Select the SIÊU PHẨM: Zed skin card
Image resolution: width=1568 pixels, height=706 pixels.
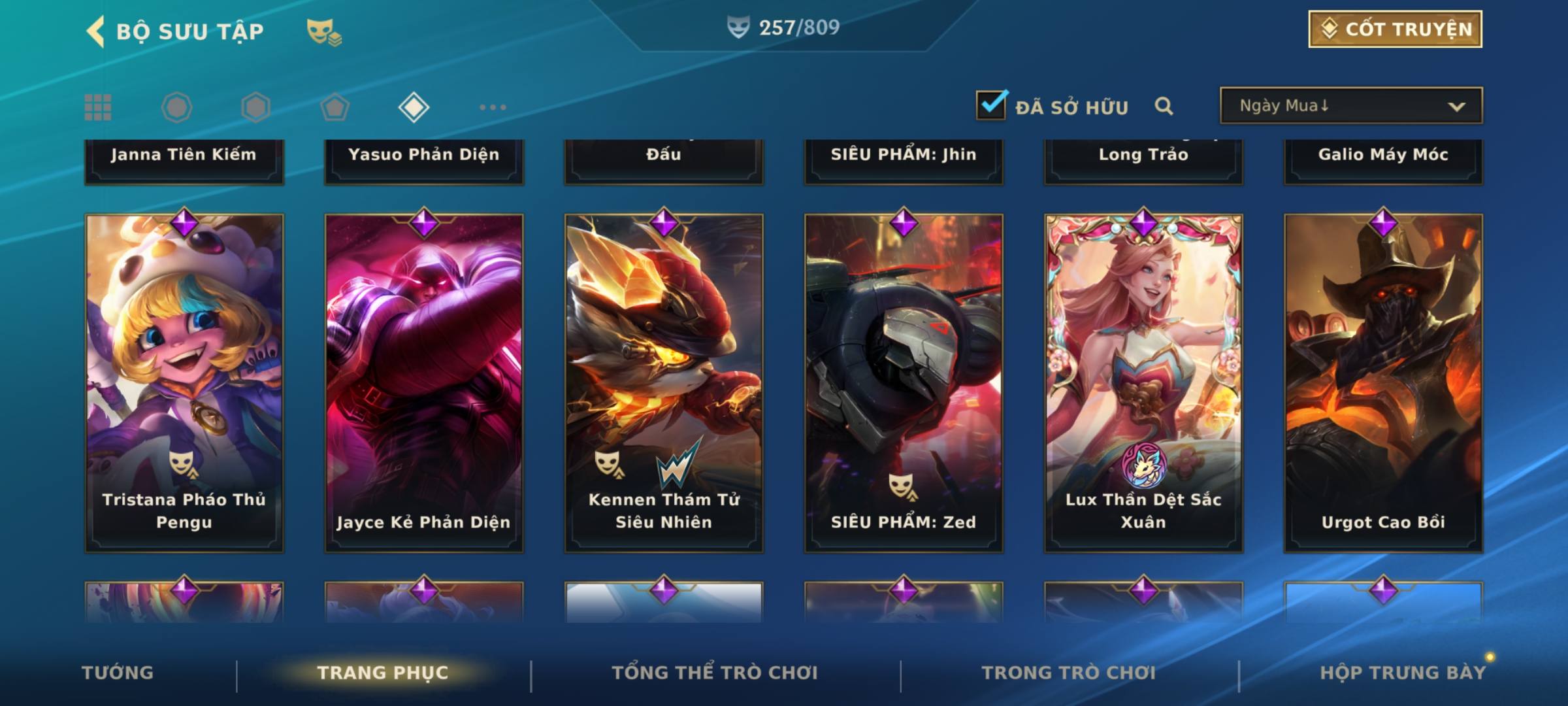point(904,384)
